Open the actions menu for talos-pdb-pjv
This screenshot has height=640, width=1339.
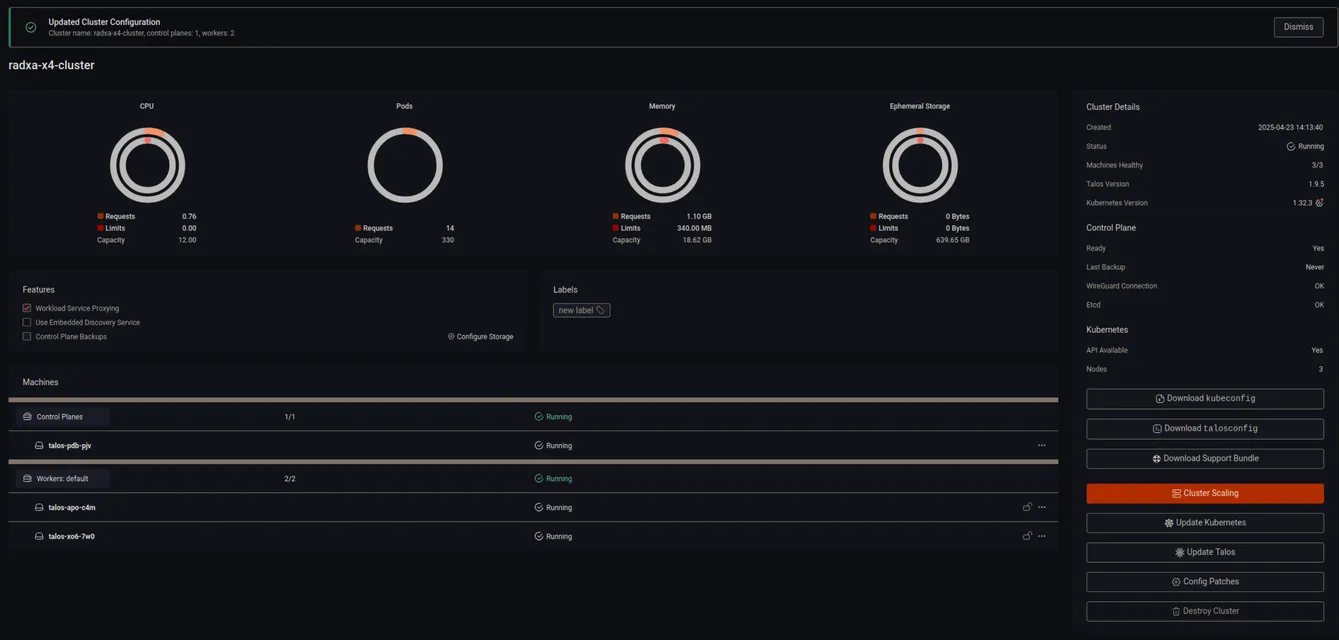pos(1041,446)
